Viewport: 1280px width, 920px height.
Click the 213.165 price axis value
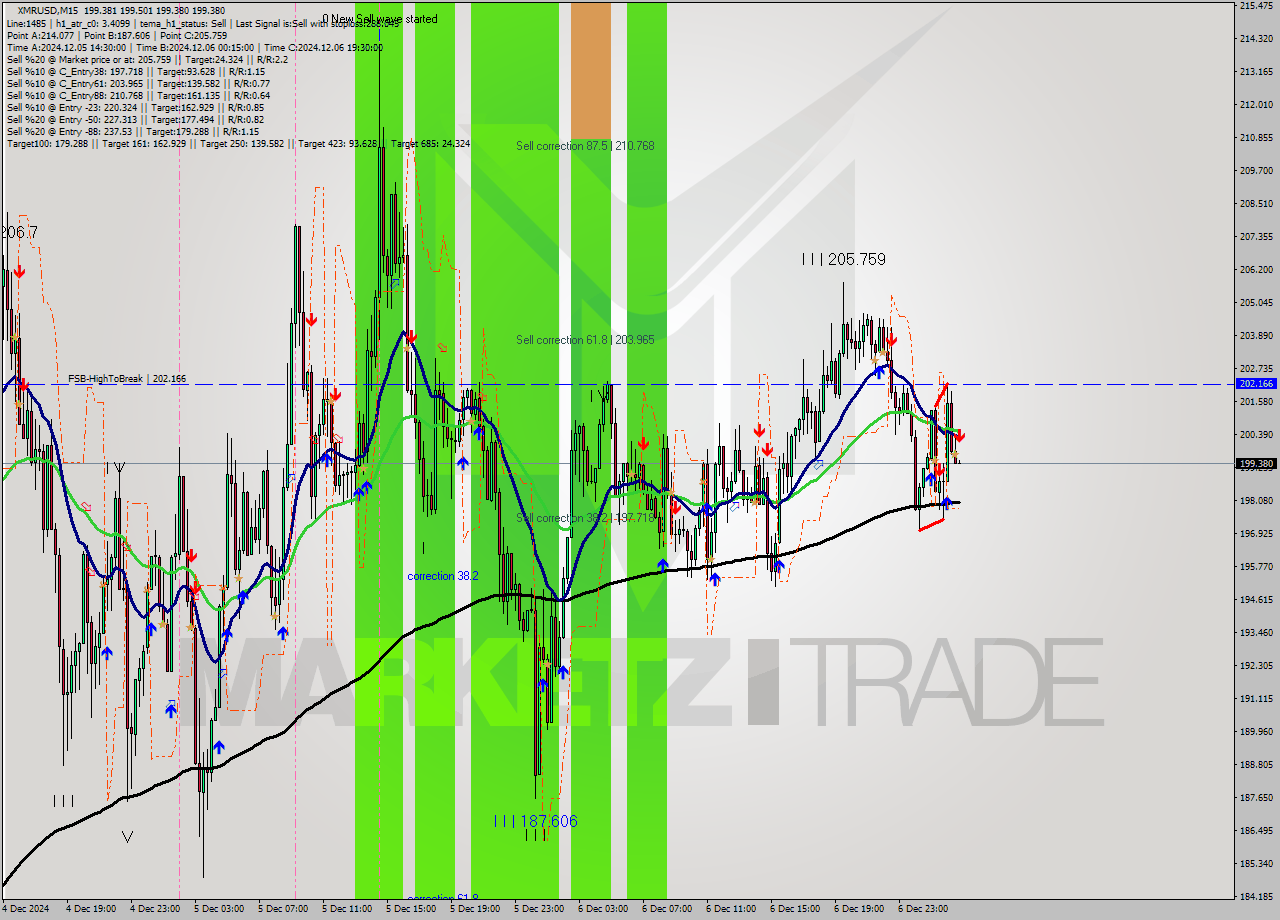[x=1256, y=72]
